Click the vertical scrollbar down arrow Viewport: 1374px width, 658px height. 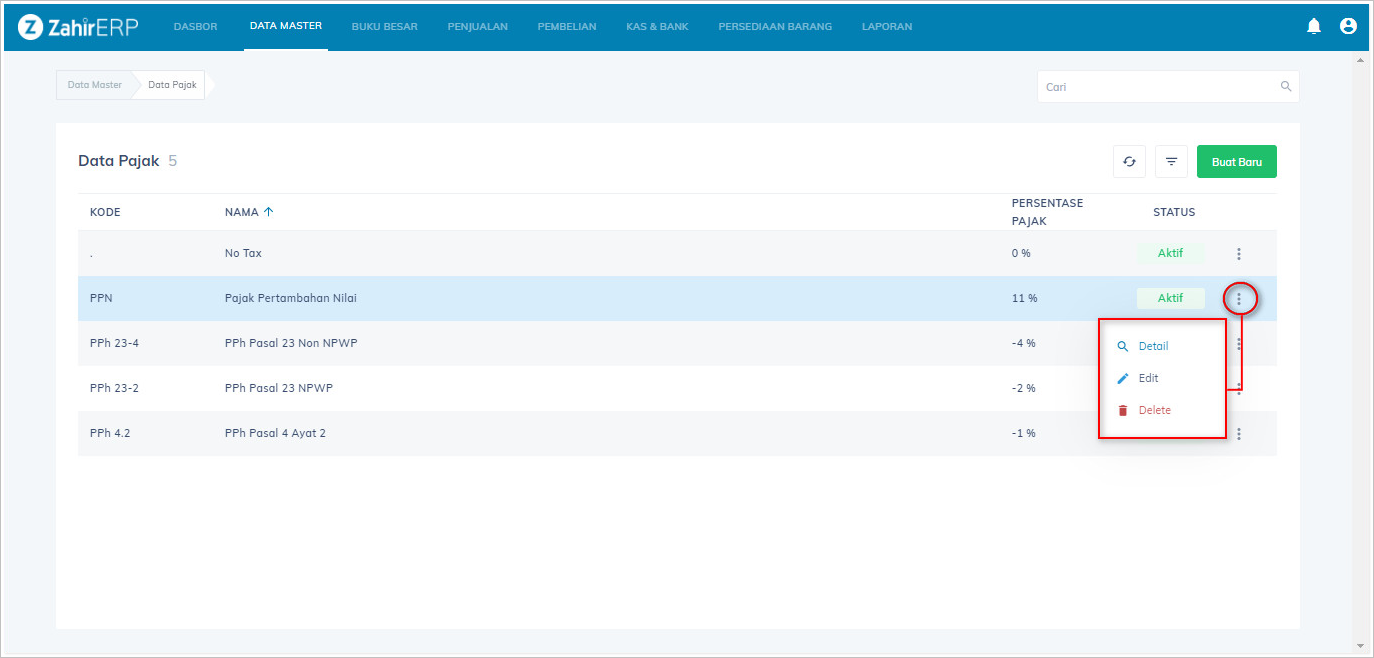coord(1359,645)
